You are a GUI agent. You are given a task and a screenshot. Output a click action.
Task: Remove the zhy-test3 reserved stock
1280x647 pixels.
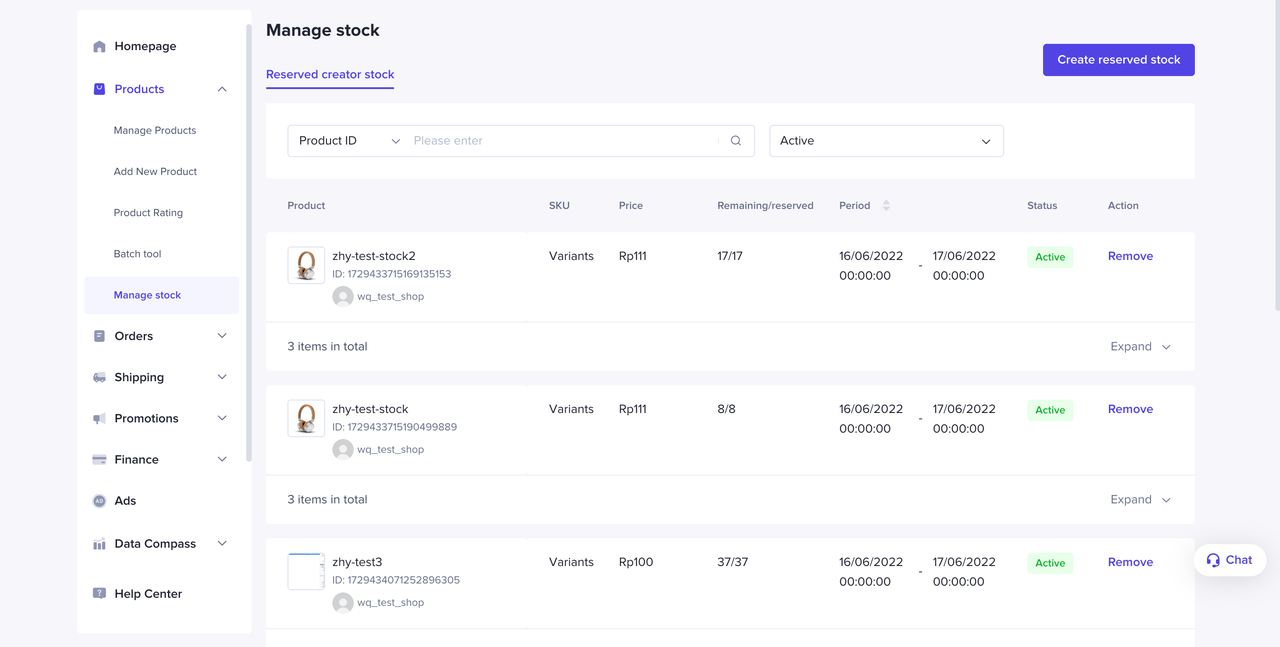point(1130,562)
